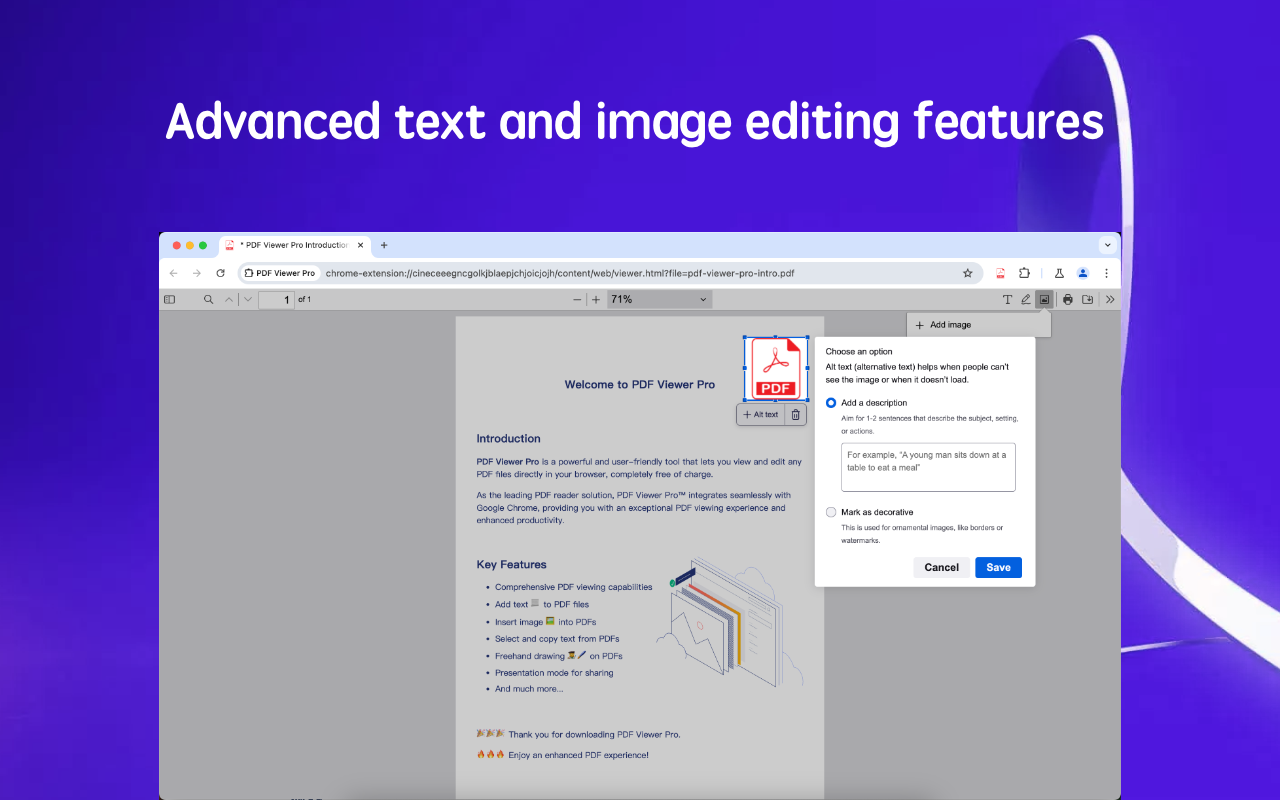The height and width of the screenshot is (800, 1280).
Task: Open the Chrome profile avatar
Action: click(x=1082, y=273)
